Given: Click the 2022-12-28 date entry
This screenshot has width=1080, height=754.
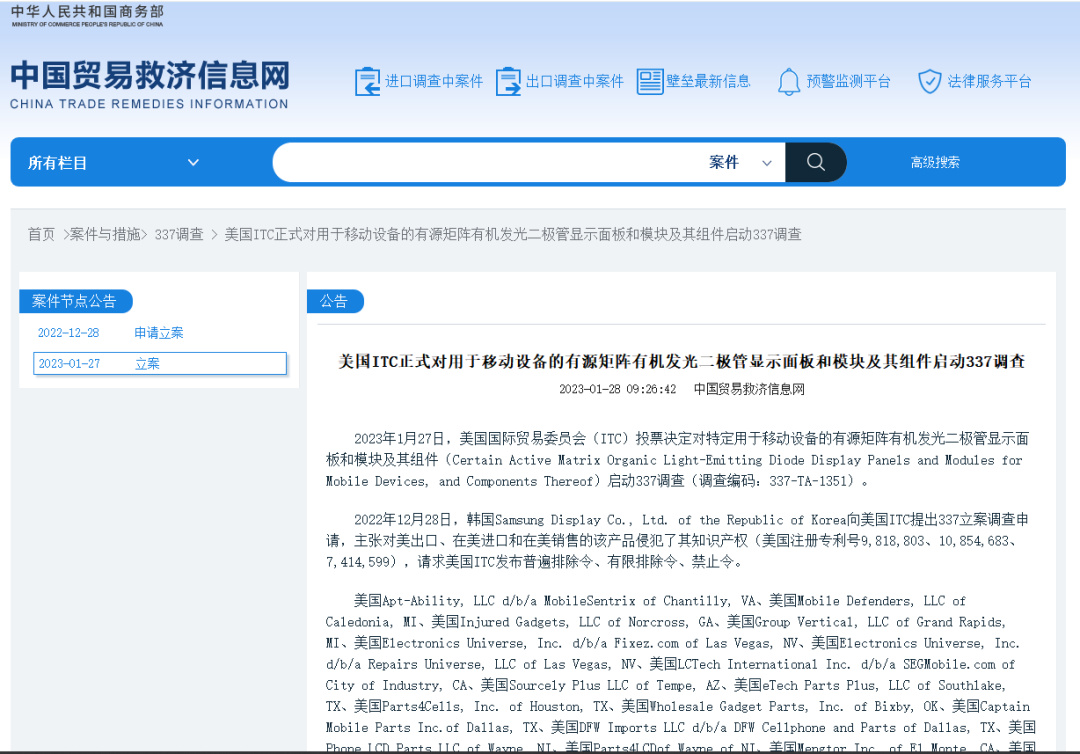Looking at the screenshot, I should click(x=68, y=333).
